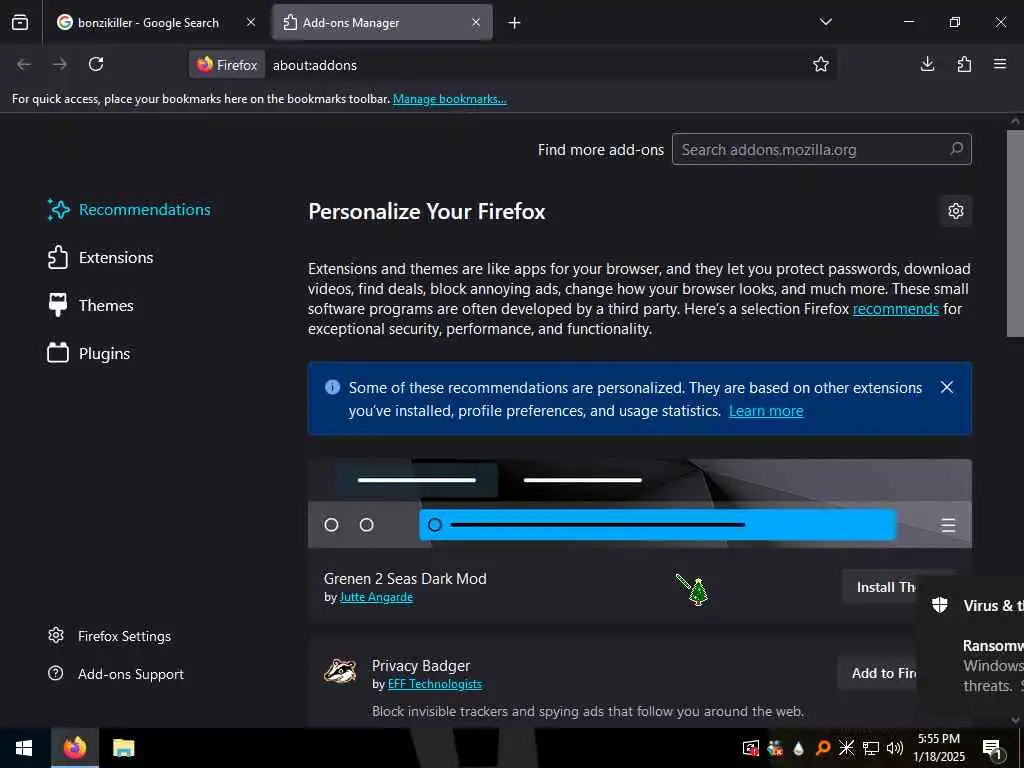Open the Jutte Angarde author link

point(376,597)
